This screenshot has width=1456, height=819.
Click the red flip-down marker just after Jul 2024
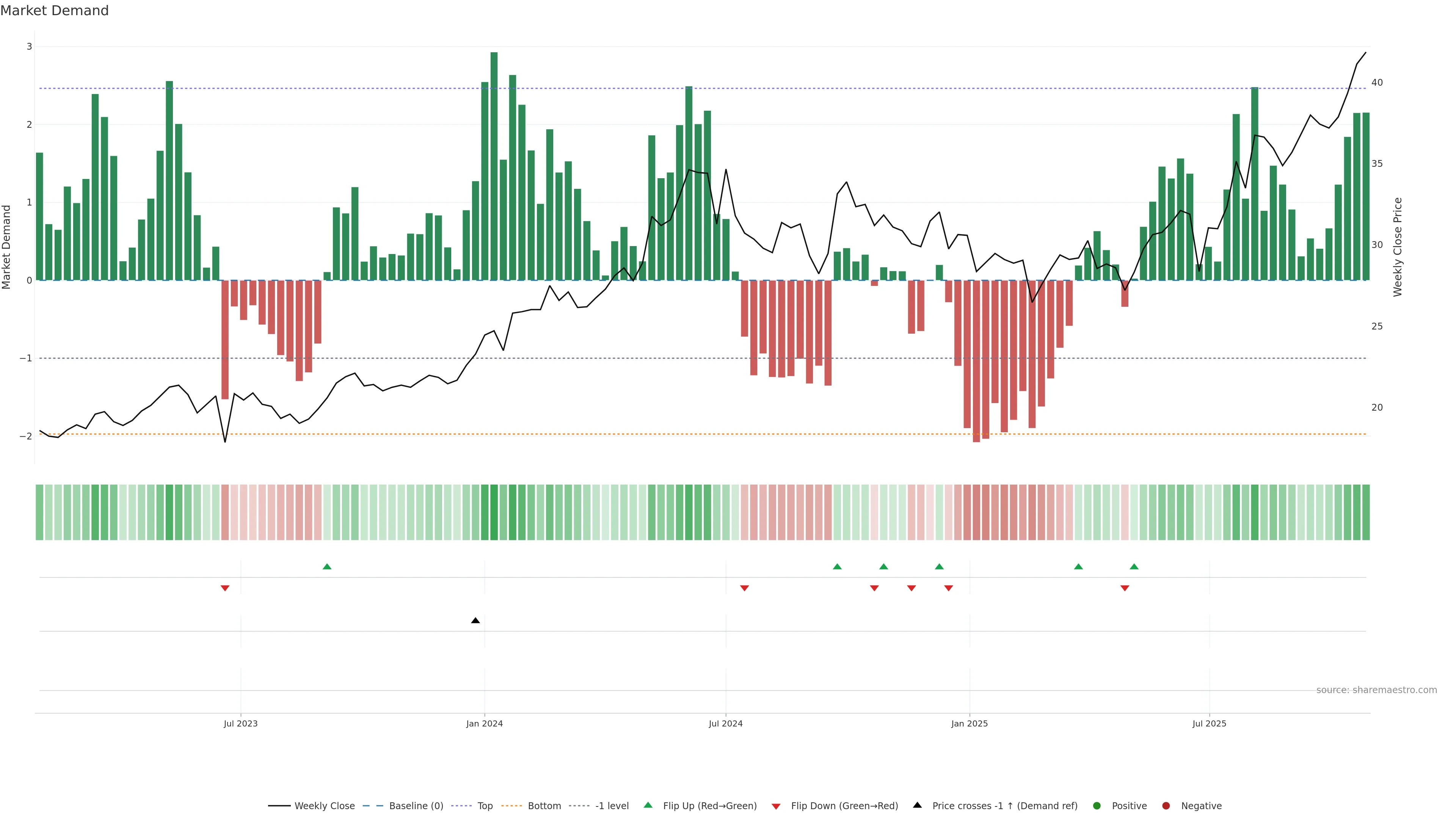pos(744,588)
